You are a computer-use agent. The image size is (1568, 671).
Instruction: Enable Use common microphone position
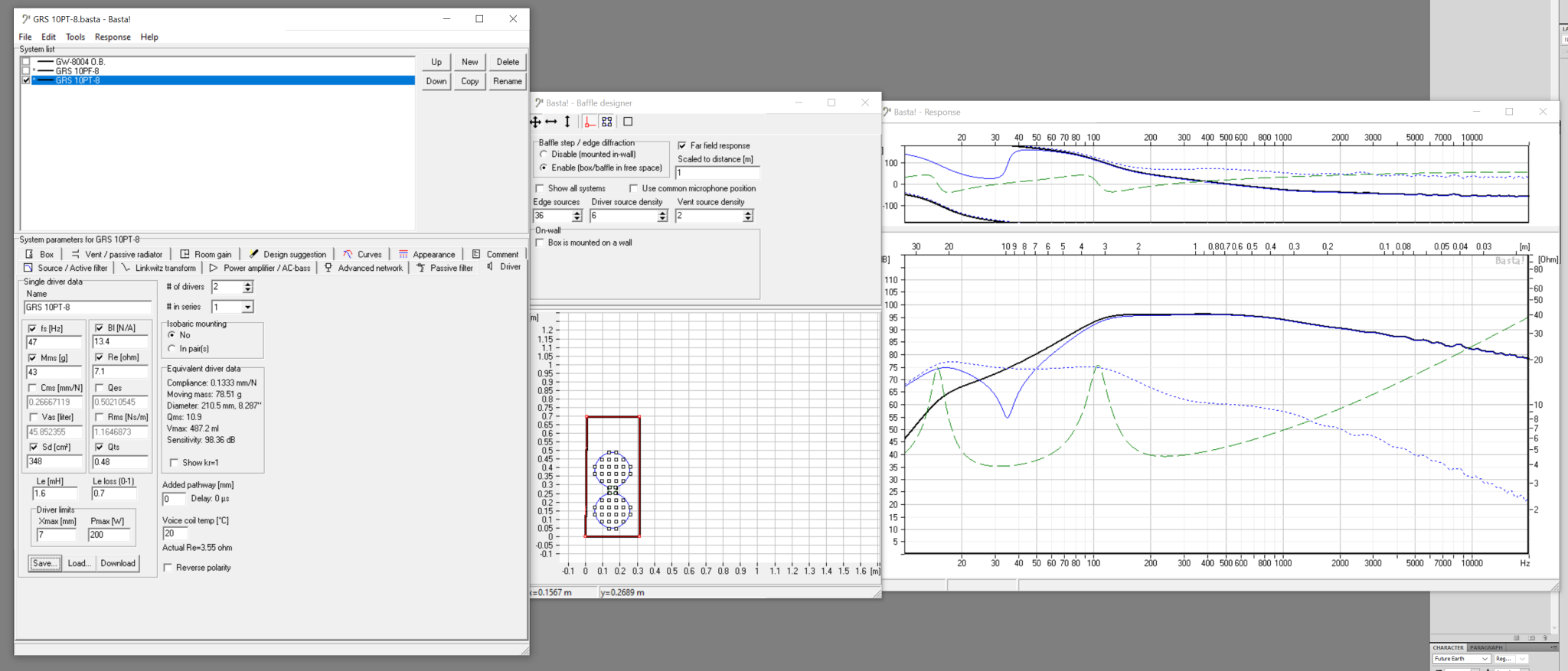[633, 188]
